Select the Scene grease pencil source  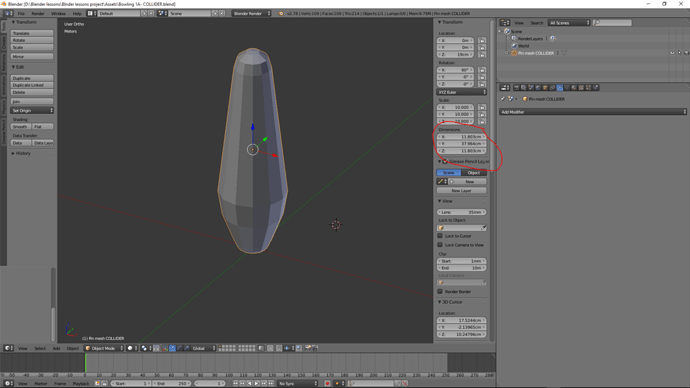pyautogui.click(x=449, y=172)
